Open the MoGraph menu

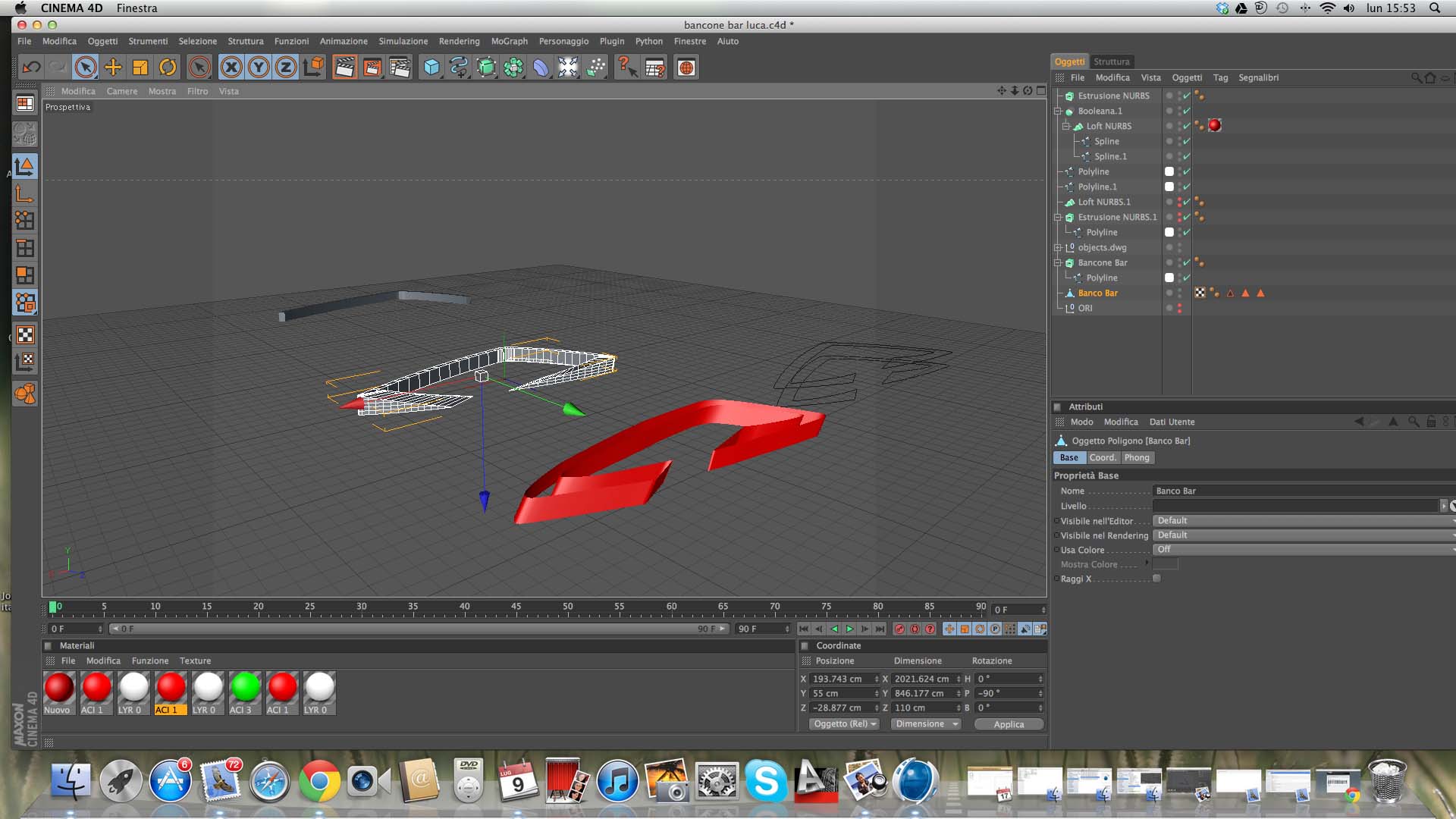pyautogui.click(x=509, y=42)
